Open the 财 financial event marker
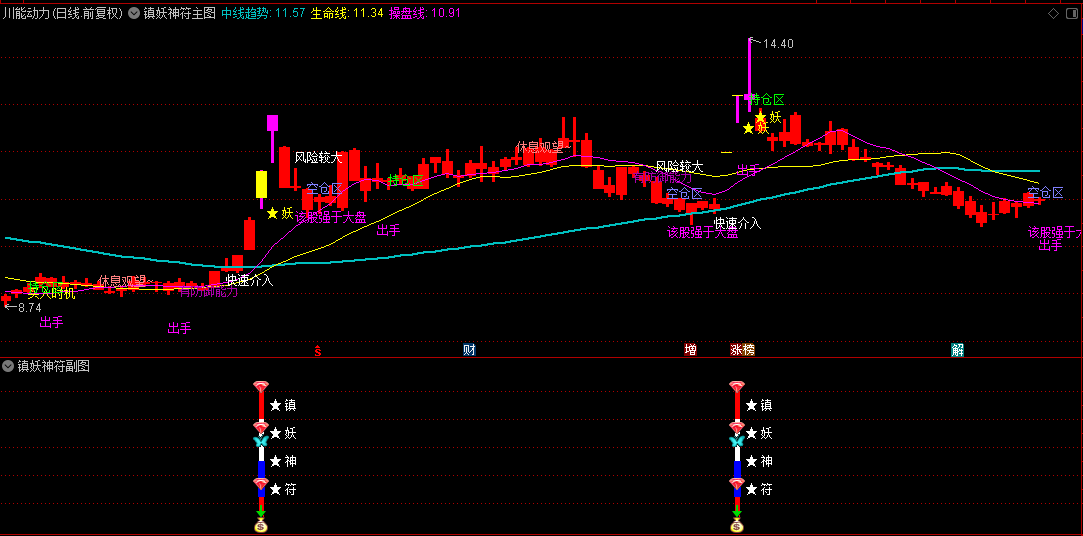Viewport: 1083px width, 536px height. [x=470, y=350]
